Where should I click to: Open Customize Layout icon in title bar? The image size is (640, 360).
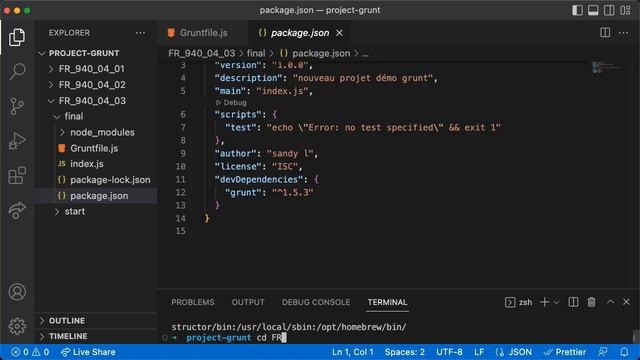point(625,10)
